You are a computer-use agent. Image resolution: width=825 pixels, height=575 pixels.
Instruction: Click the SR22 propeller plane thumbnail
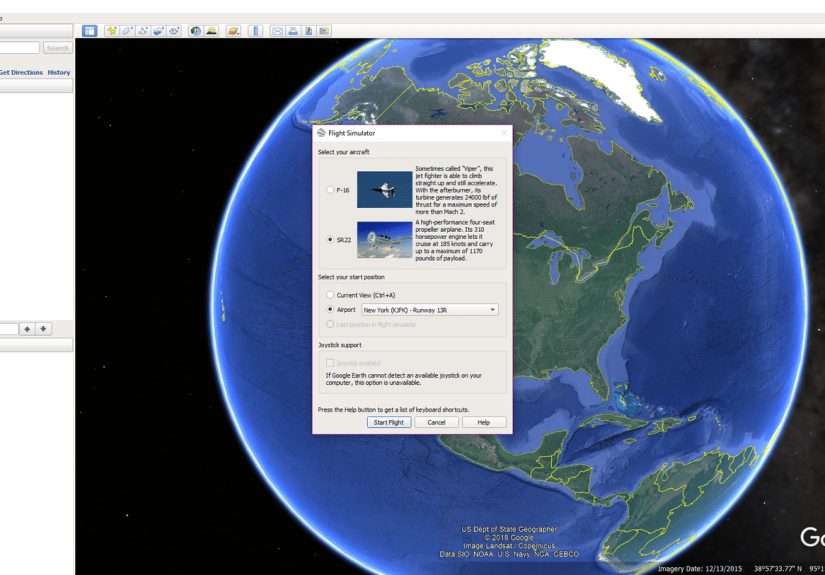(x=385, y=240)
